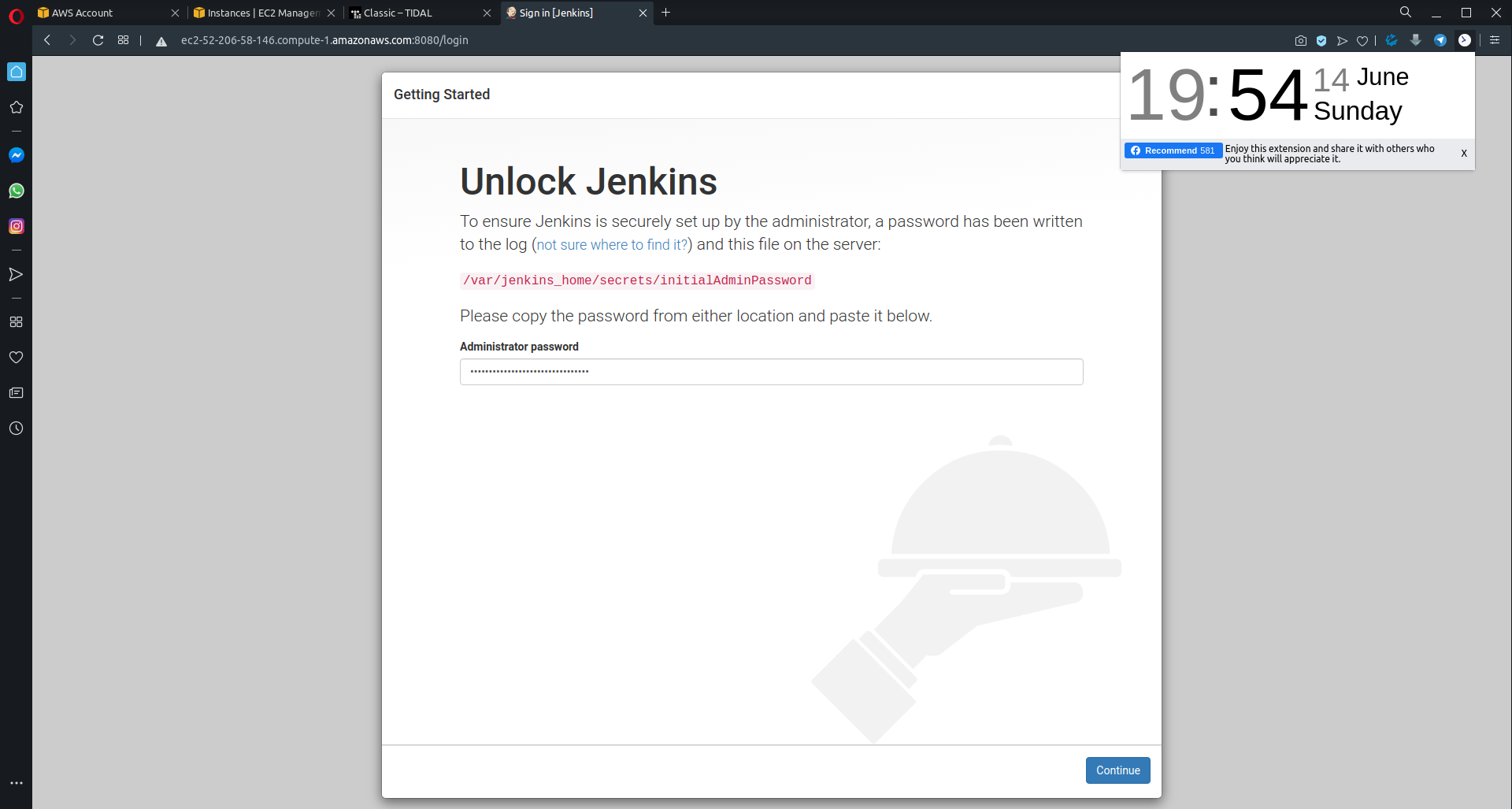Click the initialAdminPassword file path
This screenshot has height=809, width=1512.
coord(637,280)
